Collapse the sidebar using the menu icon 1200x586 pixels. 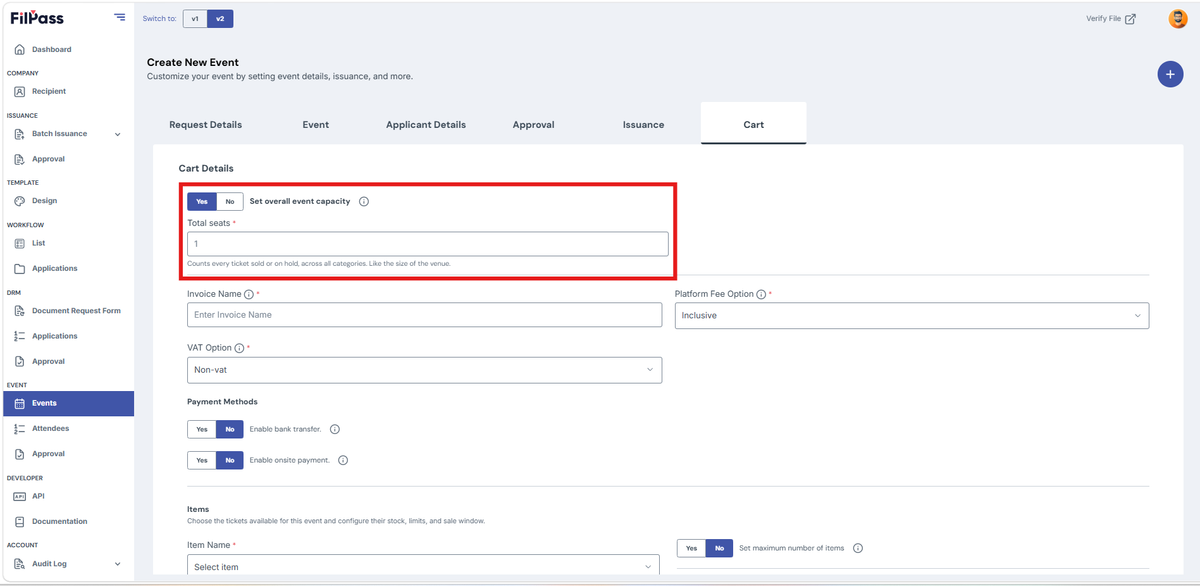pyautogui.click(x=120, y=17)
